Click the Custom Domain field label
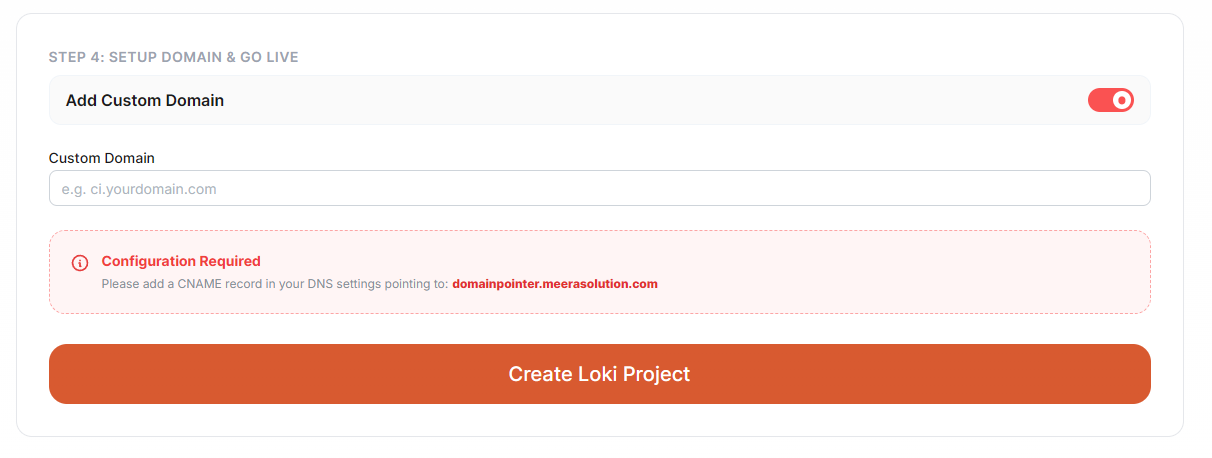 pos(102,158)
